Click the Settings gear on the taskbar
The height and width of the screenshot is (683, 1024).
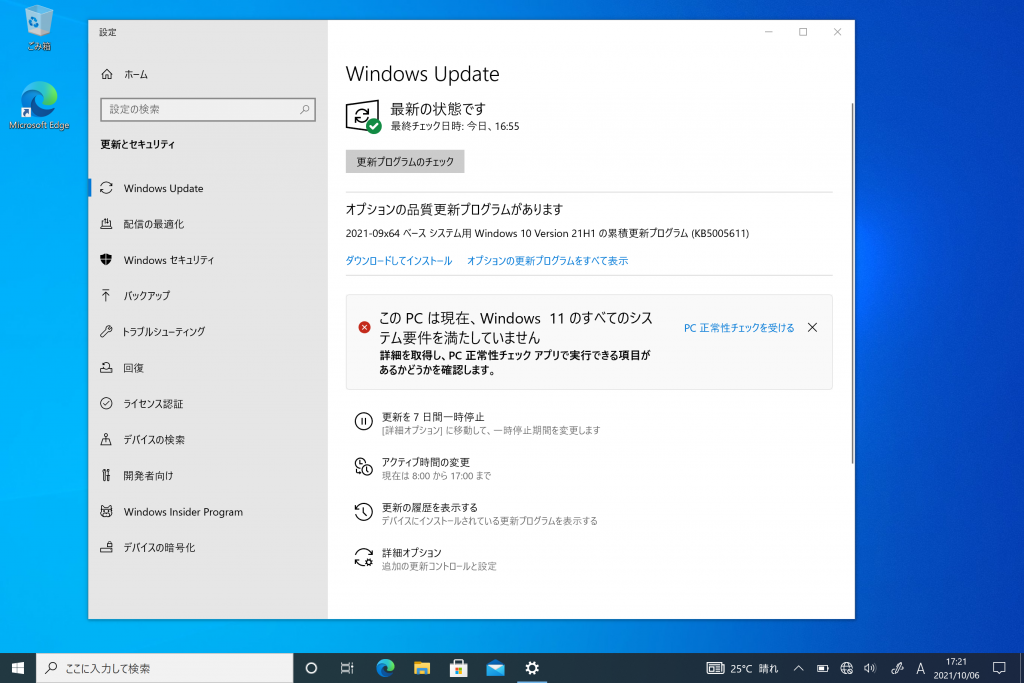[532, 668]
